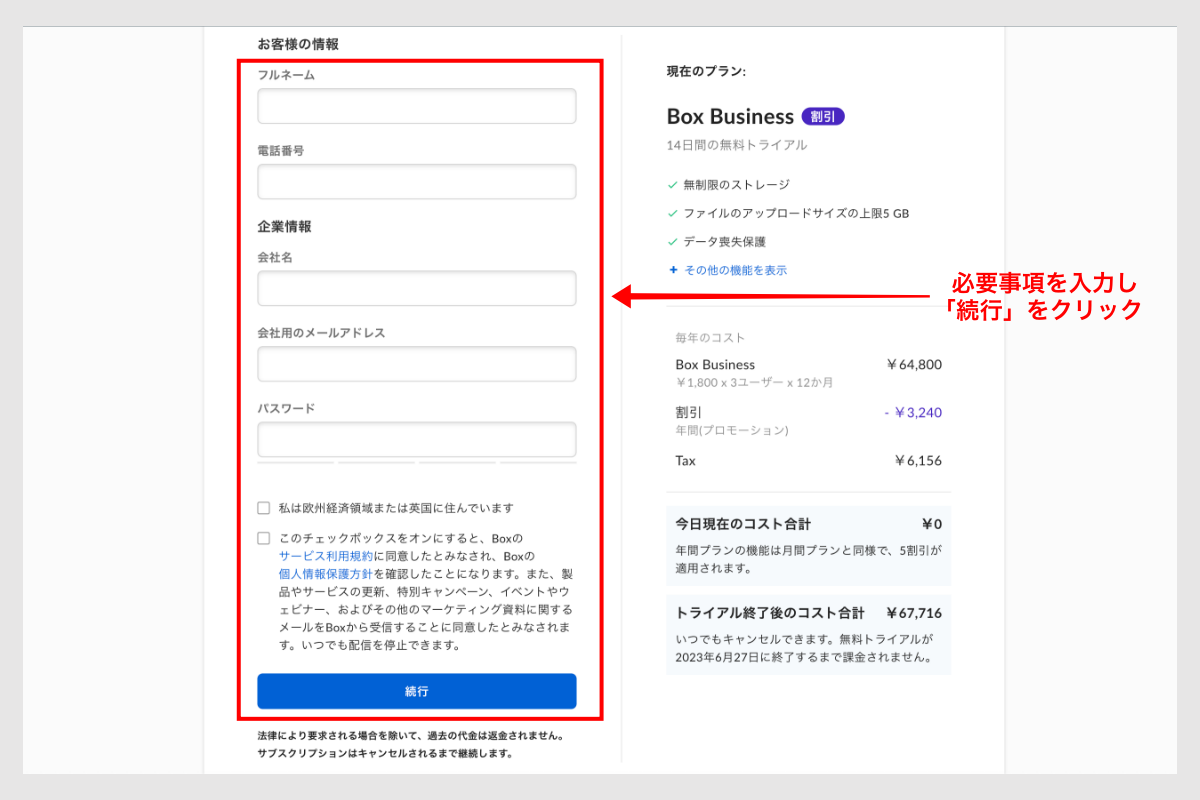Click the 今日現在のコスト合計 heading
The image size is (1200, 800).
pos(743,524)
